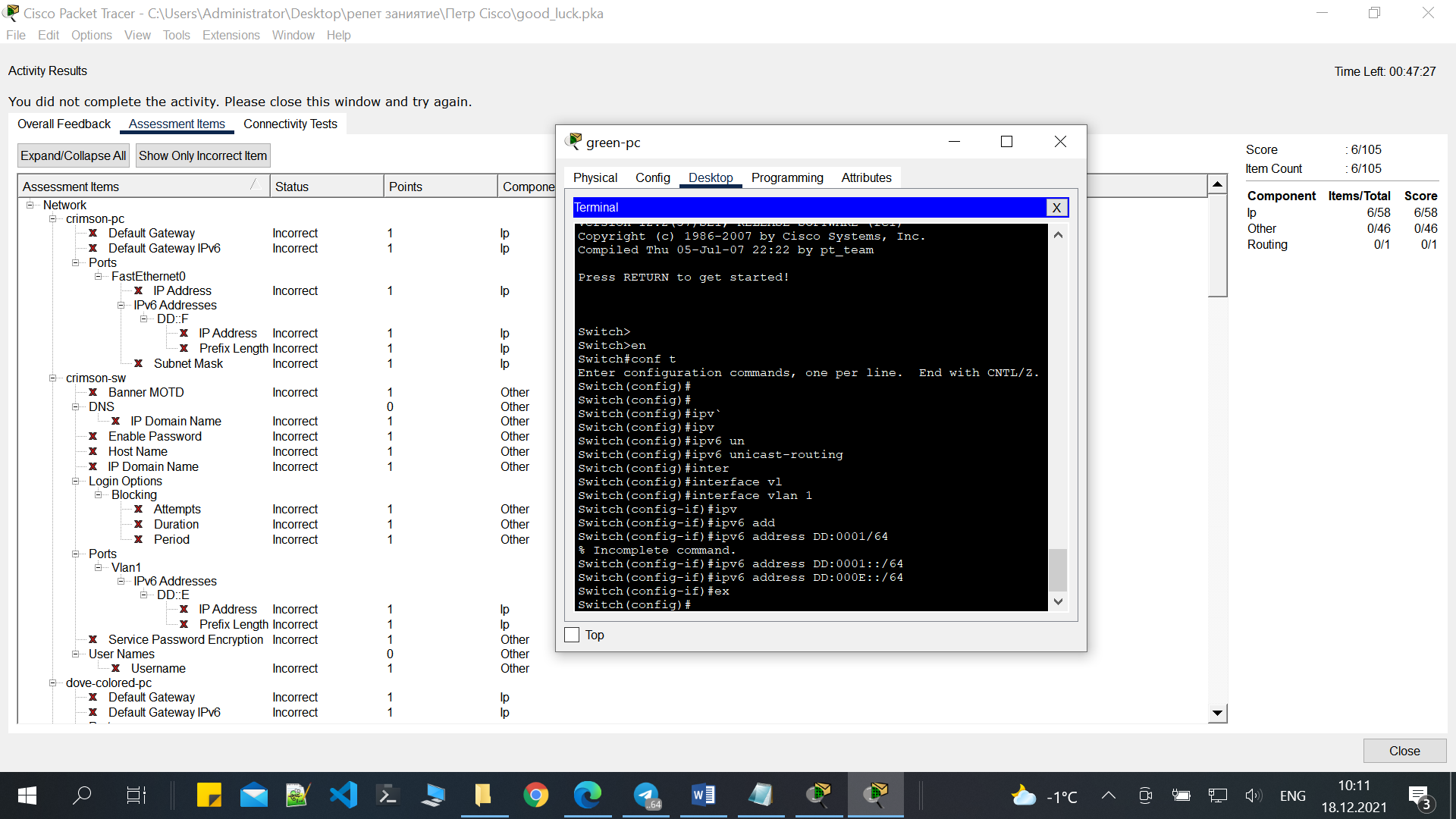Image resolution: width=1456 pixels, height=819 pixels.
Task: Click terminal scroll-up arrow
Action: [1059, 234]
